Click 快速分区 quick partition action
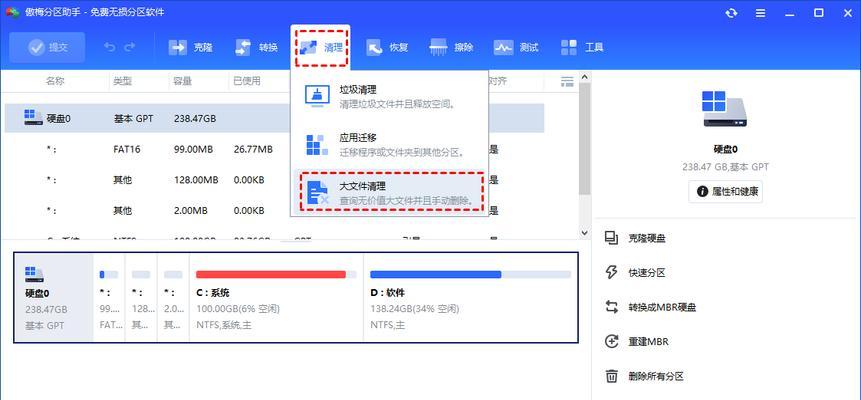This screenshot has height=400, width=861. pyautogui.click(x=647, y=273)
